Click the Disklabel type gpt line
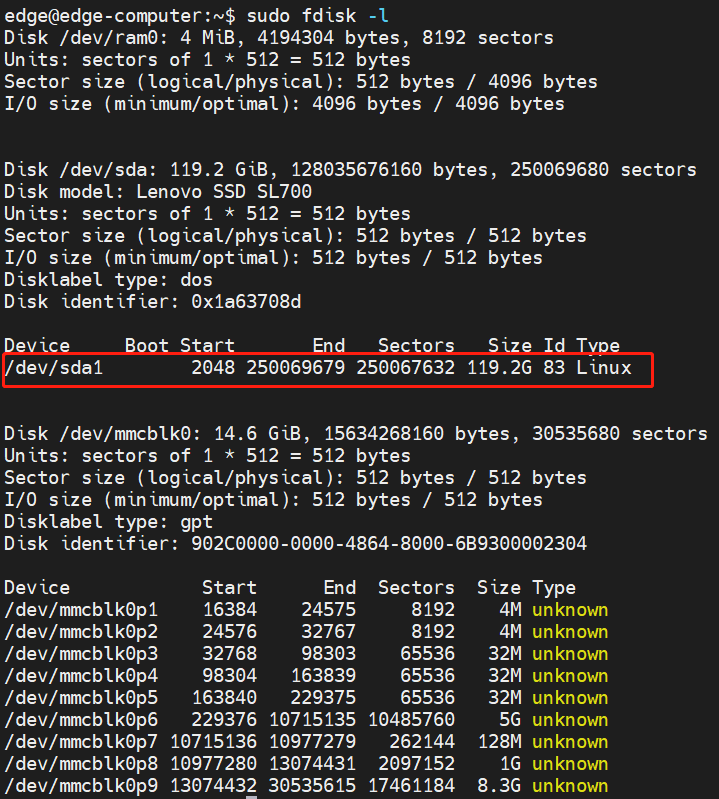Screen dimensions: 719x799 click(x=108, y=521)
